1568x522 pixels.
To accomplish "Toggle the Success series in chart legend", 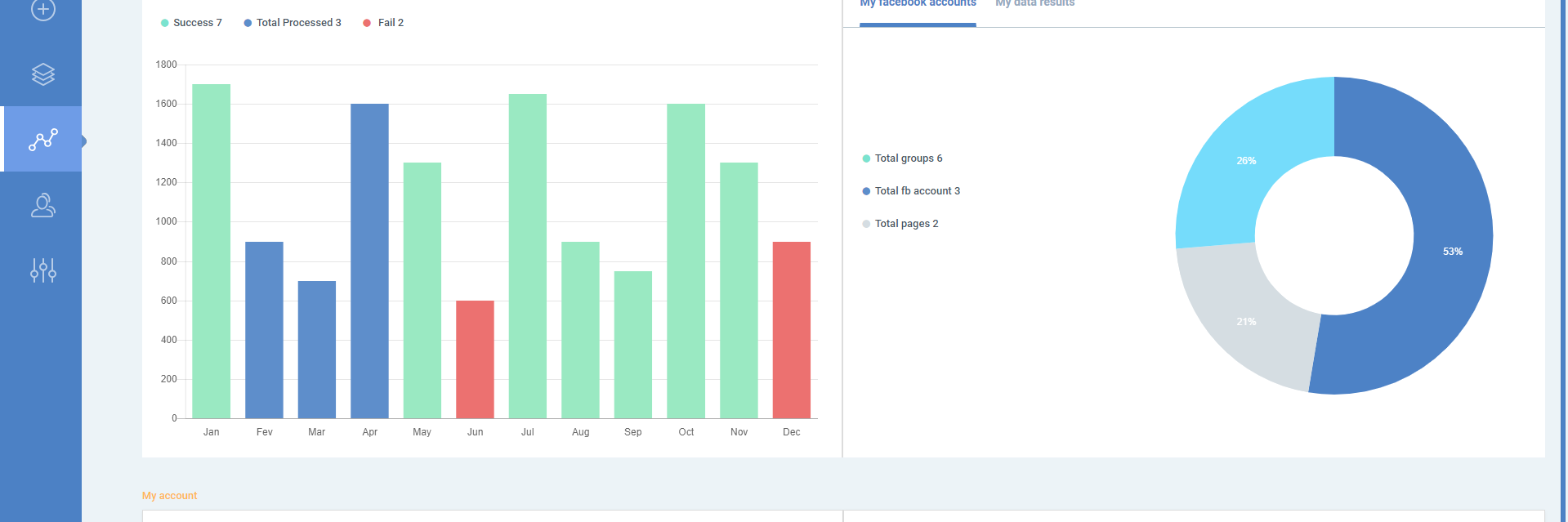I will tap(192, 23).
